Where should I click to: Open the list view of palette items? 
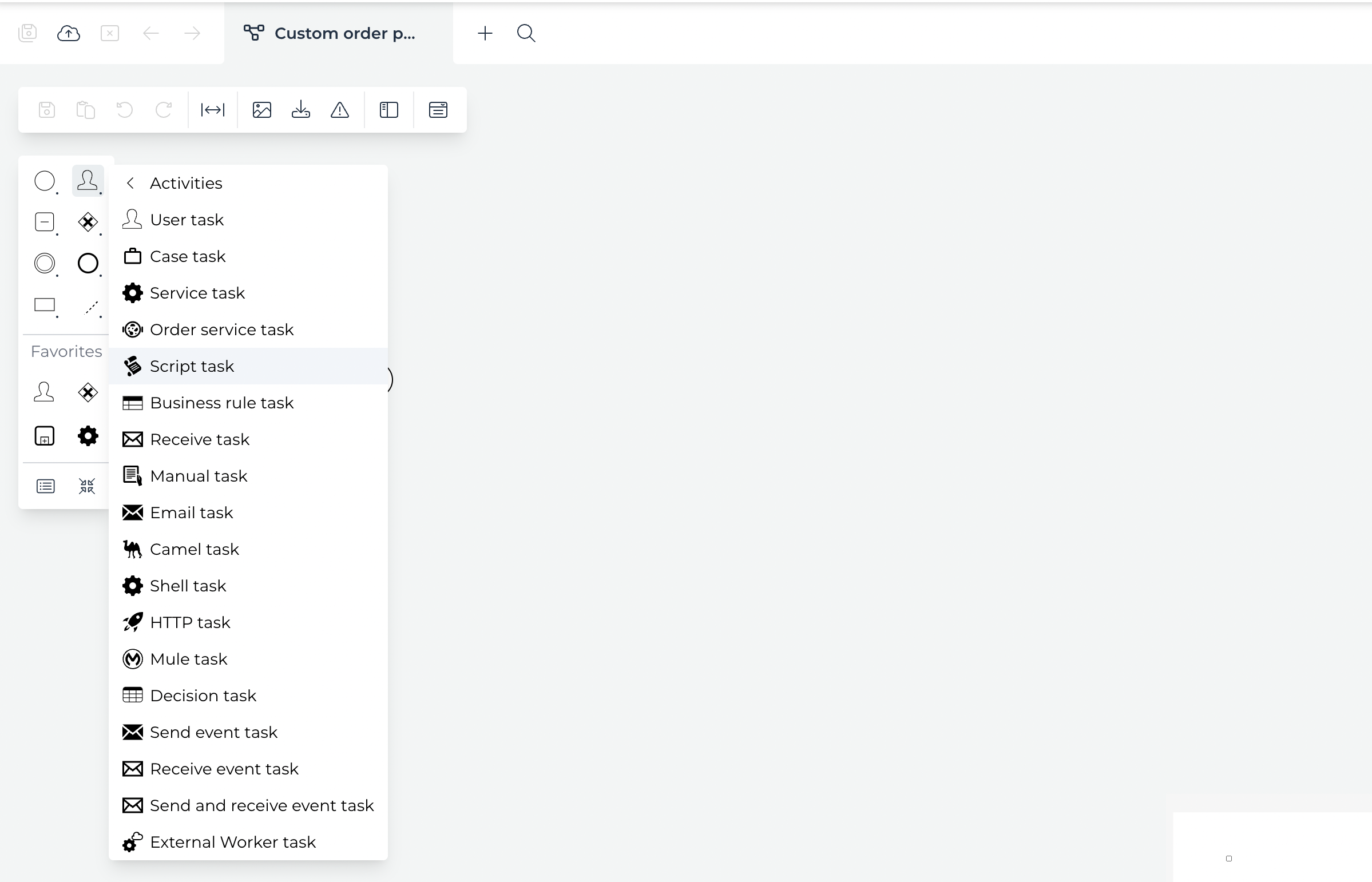point(45,486)
